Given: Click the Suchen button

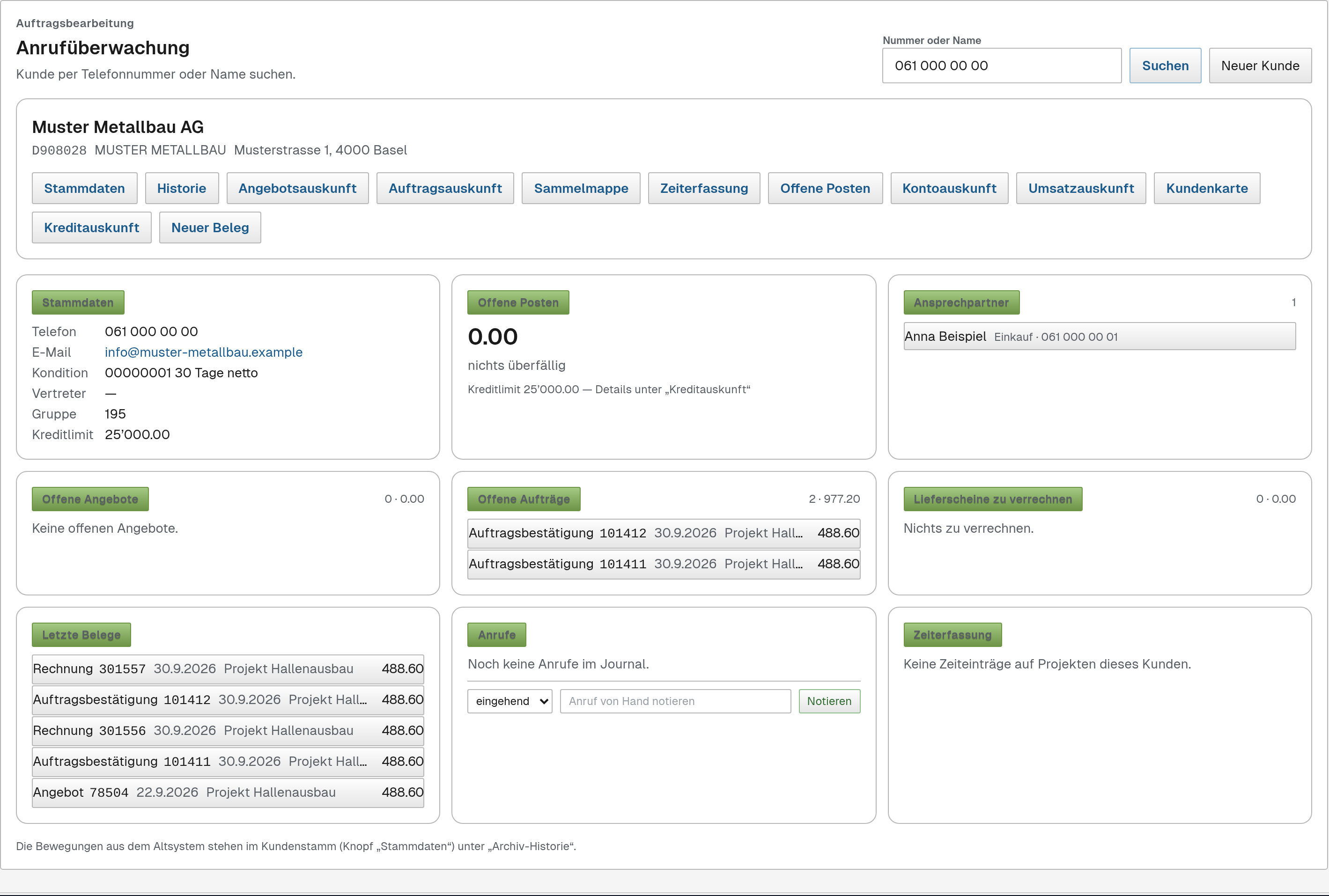Looking at the screenshot, I should tap(1164, 66).
